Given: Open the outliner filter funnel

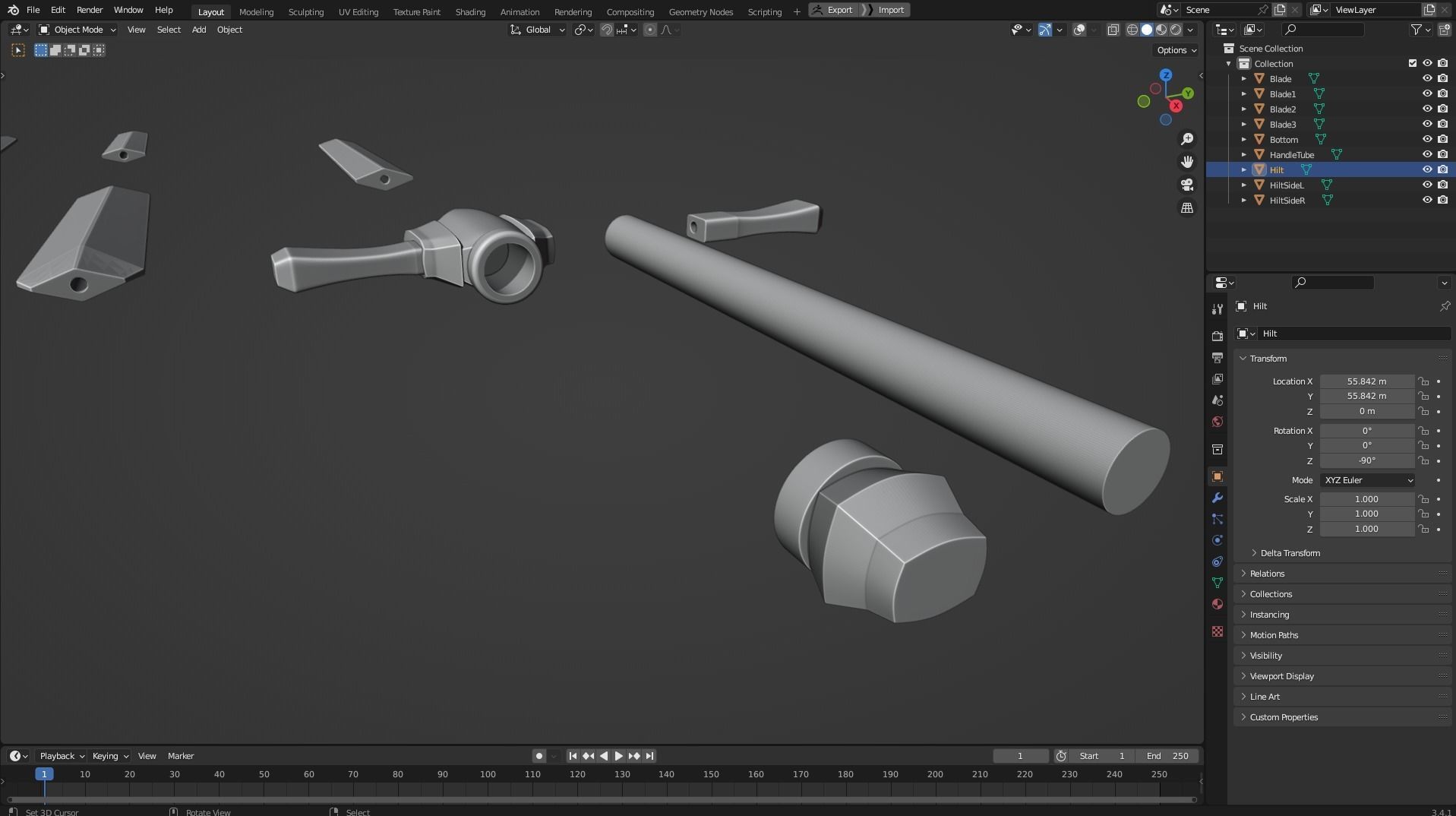Looking at the screenshot, I should (x=1416, y=30).
